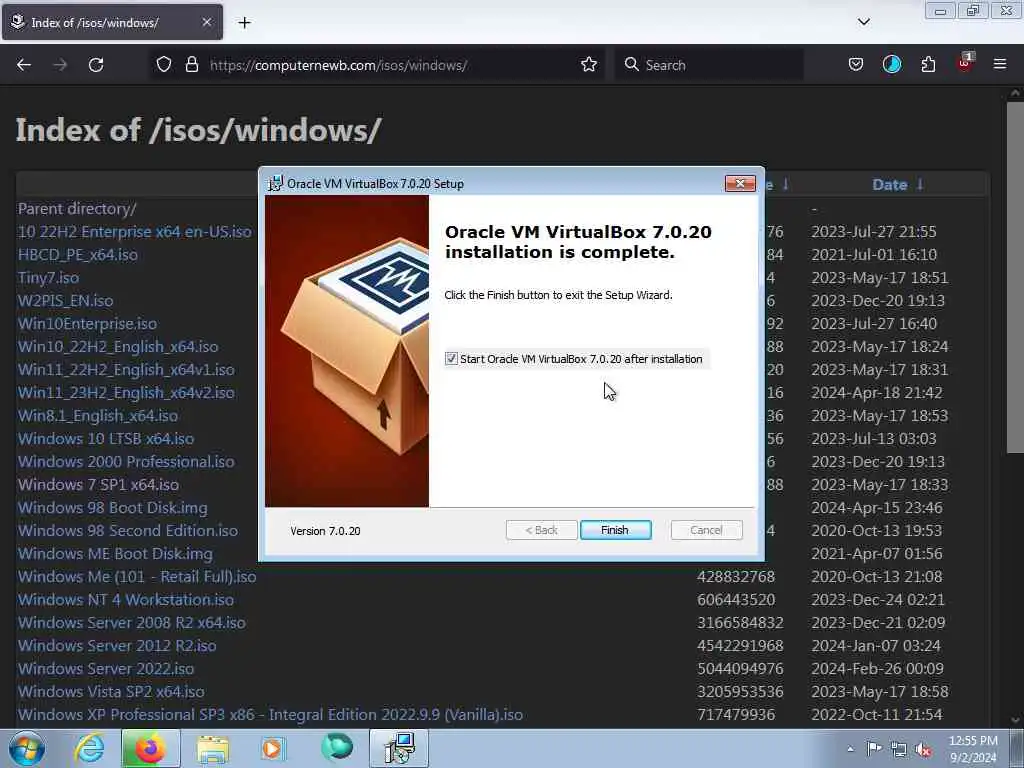Open a new tab with plus button

pyautogui.click(x=244, y=23)
